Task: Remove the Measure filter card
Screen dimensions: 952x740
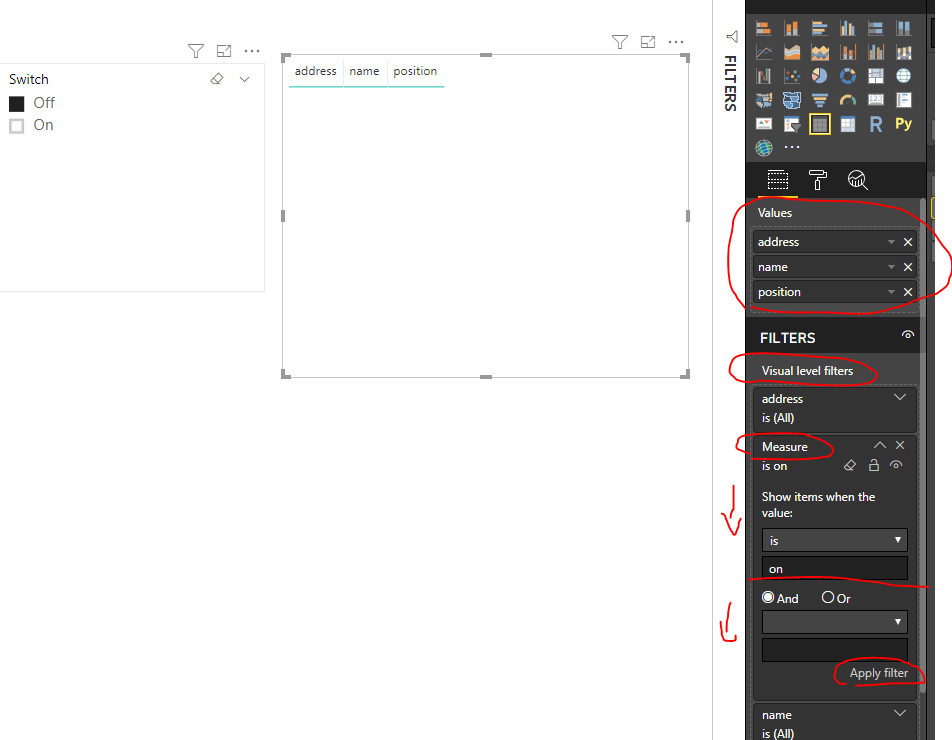Action: [900, 445]
